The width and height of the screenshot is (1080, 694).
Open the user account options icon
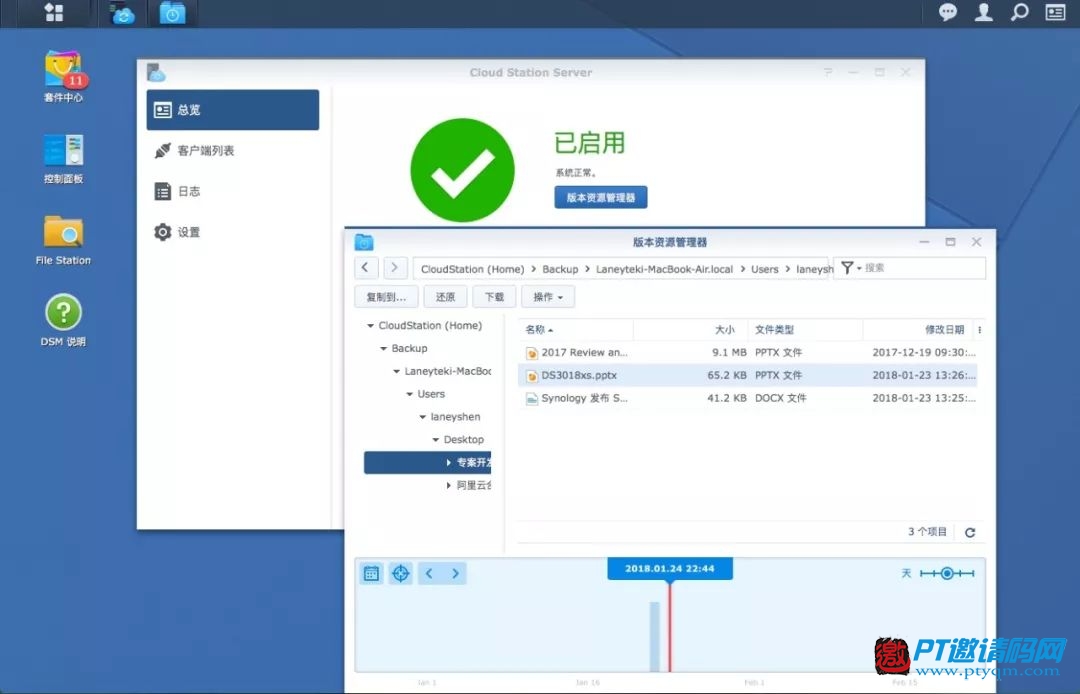[x=984, y=12]
